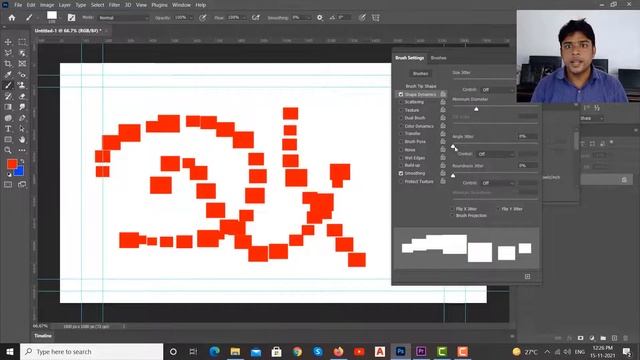
Task: Open the Filter menu
Action: [114, 5]
